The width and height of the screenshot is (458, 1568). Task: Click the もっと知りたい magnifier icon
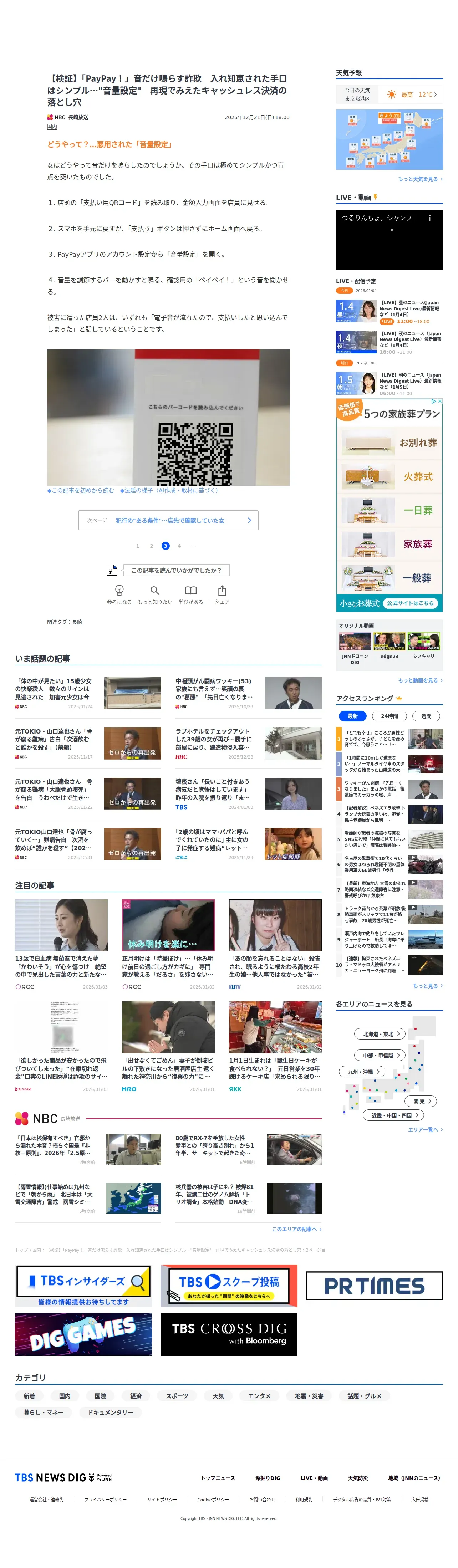click(x=155, y=590)
